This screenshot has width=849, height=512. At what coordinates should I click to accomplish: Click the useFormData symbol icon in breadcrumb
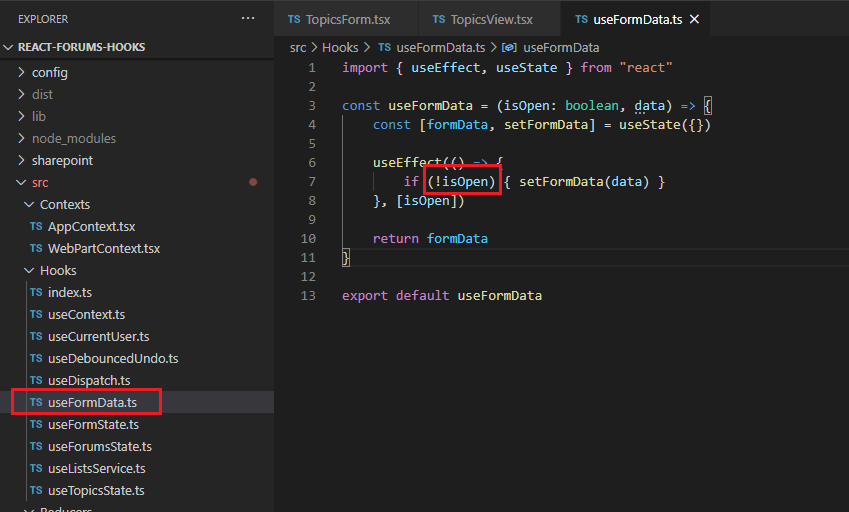click(x=509, y=47)
